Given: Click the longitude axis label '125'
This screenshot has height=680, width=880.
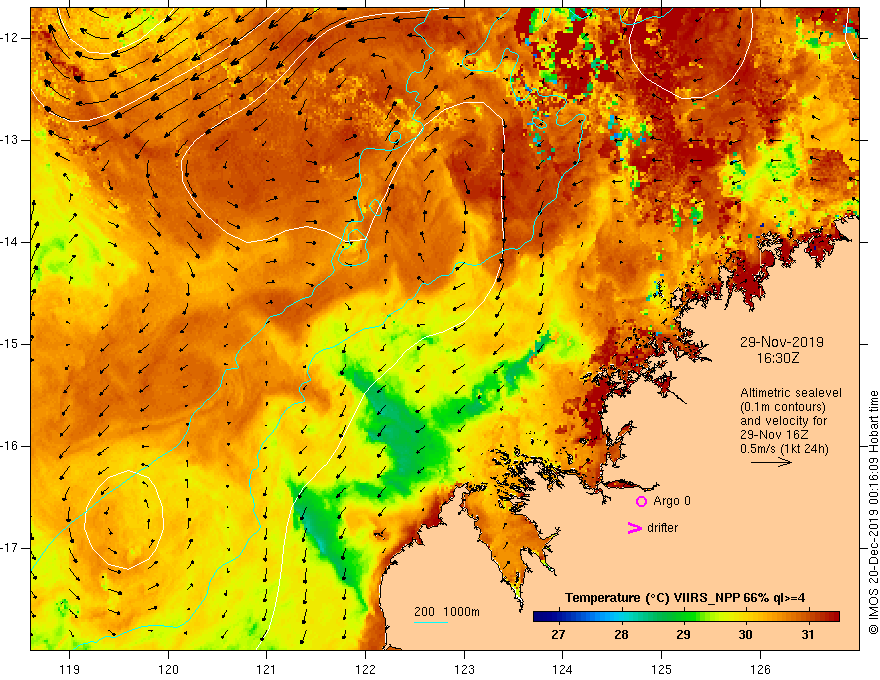Looking at the screenshot, I should pos(662,669).
